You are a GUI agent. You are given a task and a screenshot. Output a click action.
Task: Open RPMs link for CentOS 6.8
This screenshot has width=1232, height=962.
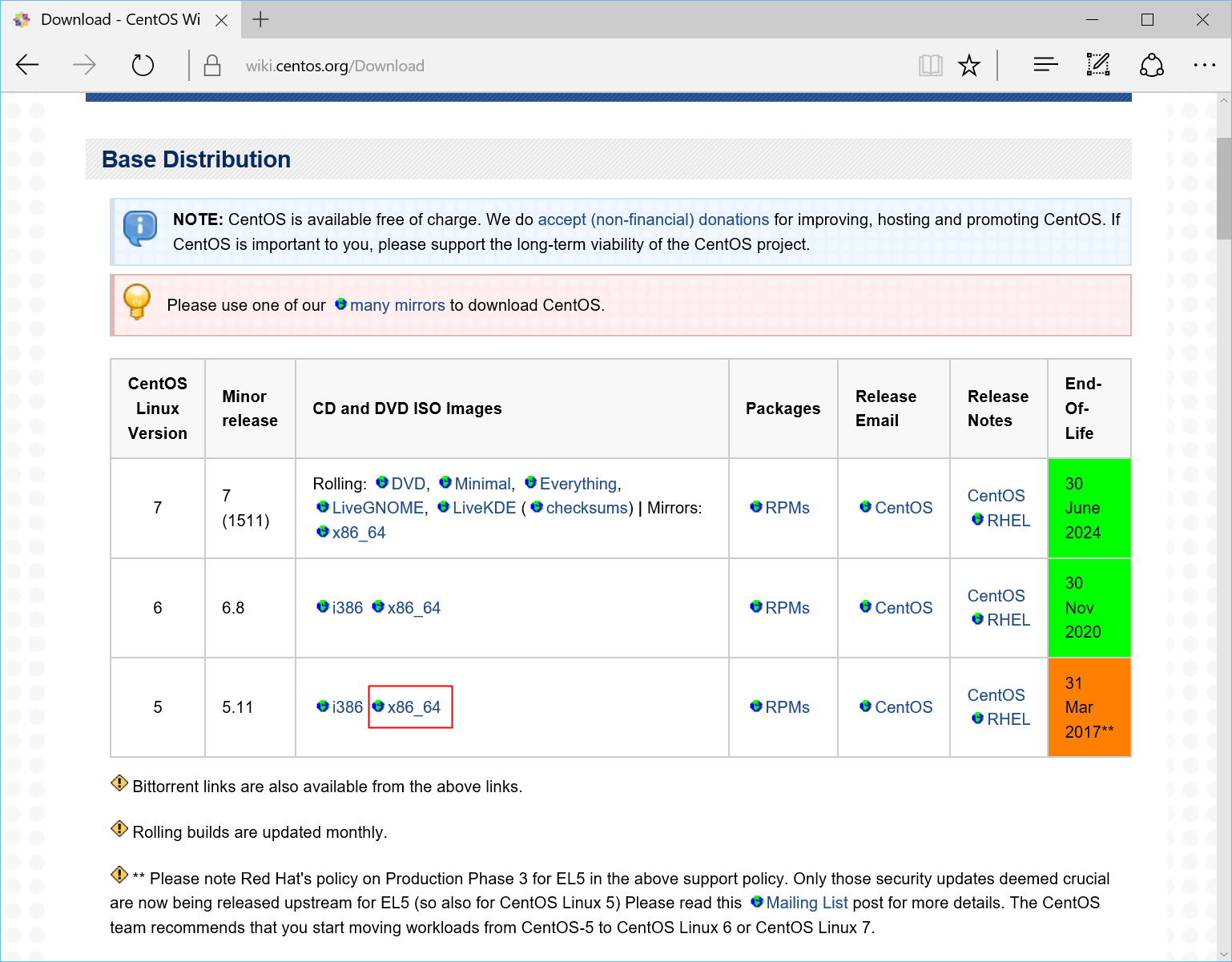(x=779, y=608)
